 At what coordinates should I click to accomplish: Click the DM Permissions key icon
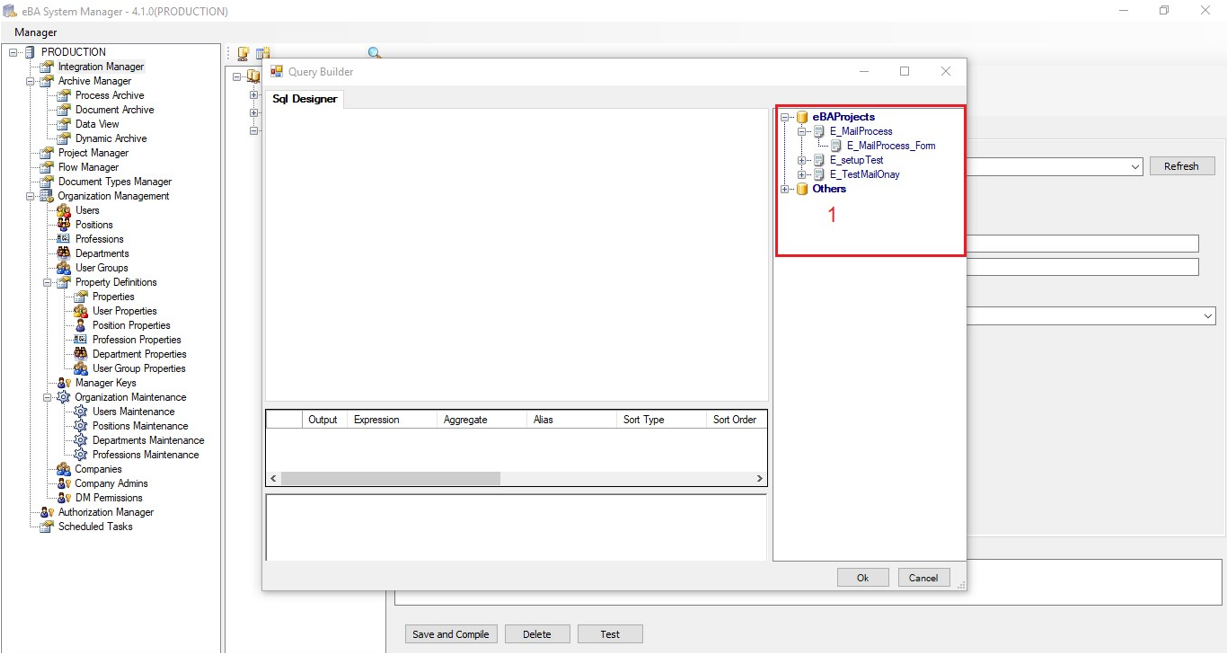click(x=63, y=498)
